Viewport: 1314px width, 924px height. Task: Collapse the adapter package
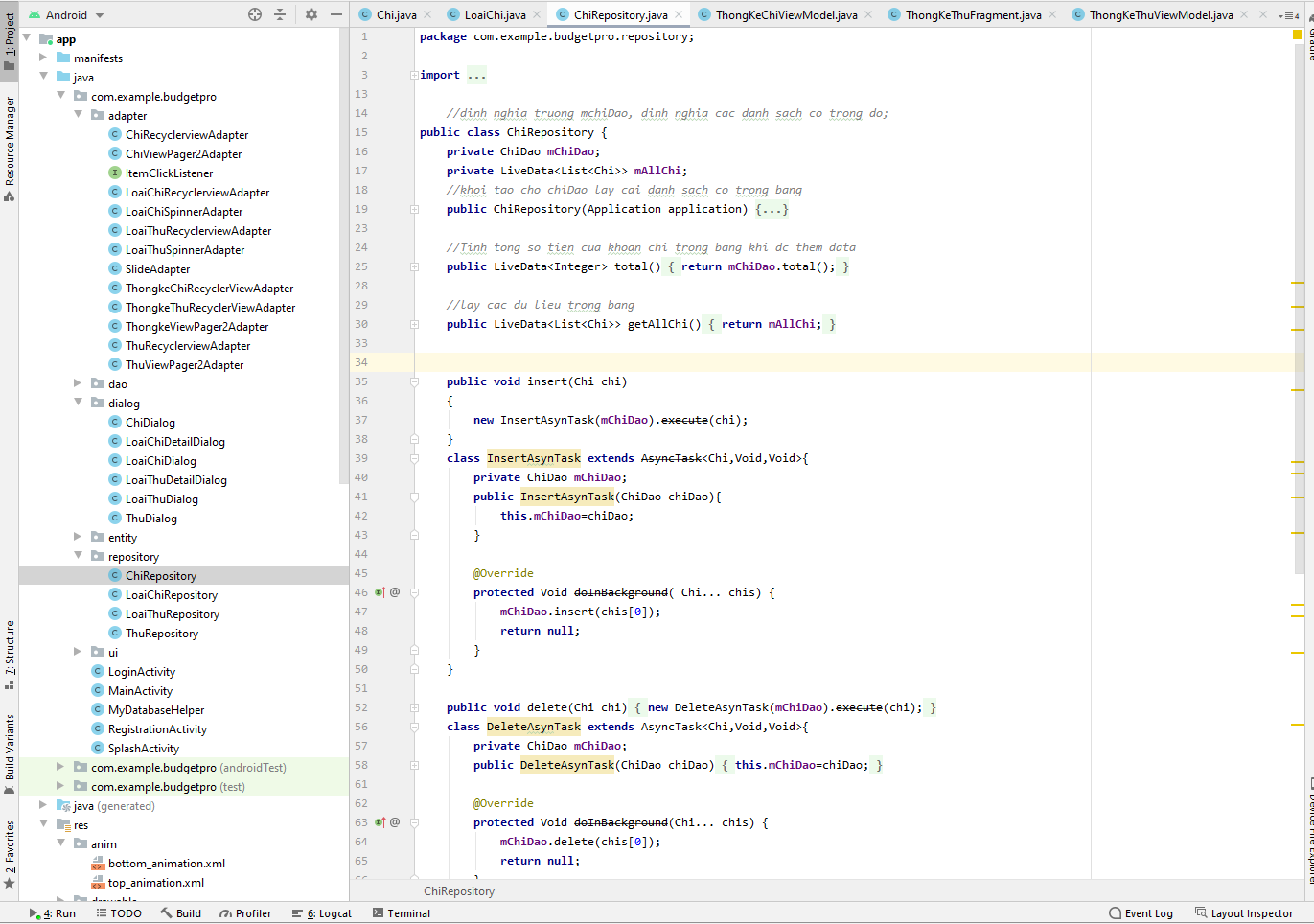79,115
